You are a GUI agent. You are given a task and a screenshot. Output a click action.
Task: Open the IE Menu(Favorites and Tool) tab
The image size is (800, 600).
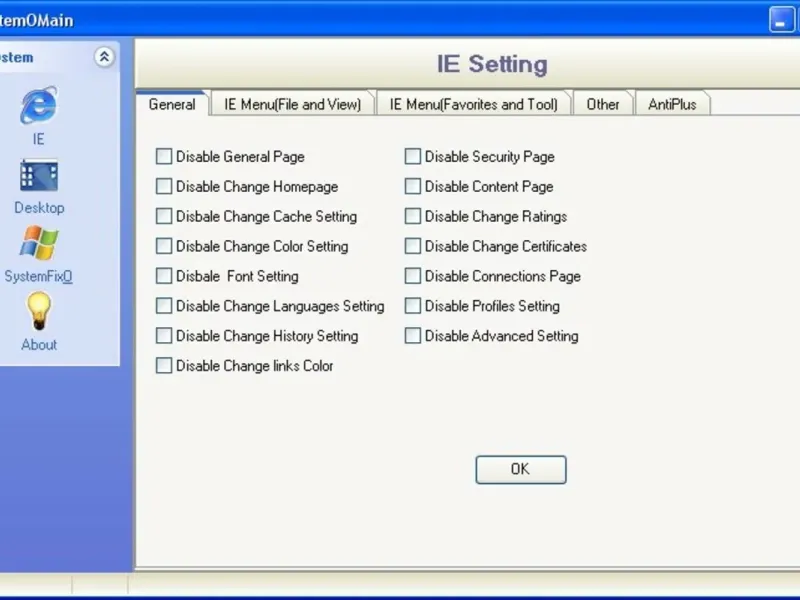[x=473, y=104]
